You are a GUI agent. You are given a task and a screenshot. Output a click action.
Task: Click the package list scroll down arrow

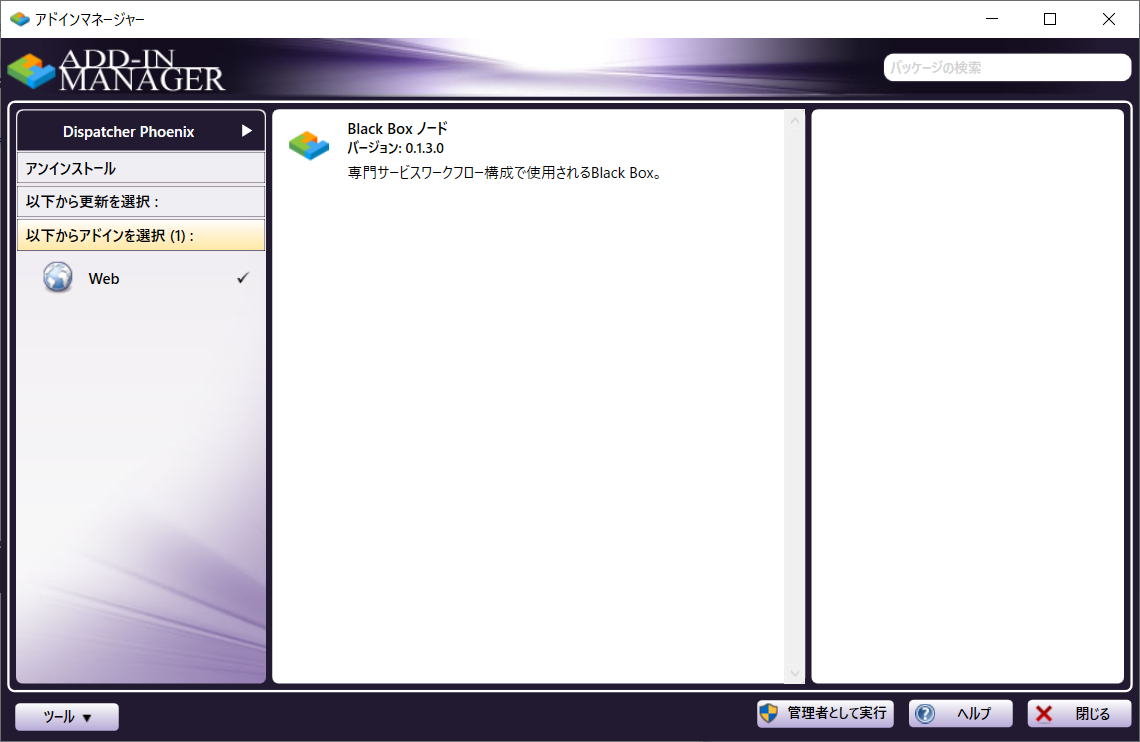(795, 673)
